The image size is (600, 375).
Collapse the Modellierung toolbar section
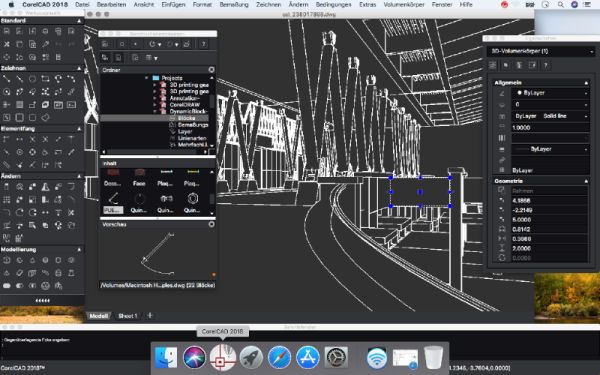tap(79, 249)
